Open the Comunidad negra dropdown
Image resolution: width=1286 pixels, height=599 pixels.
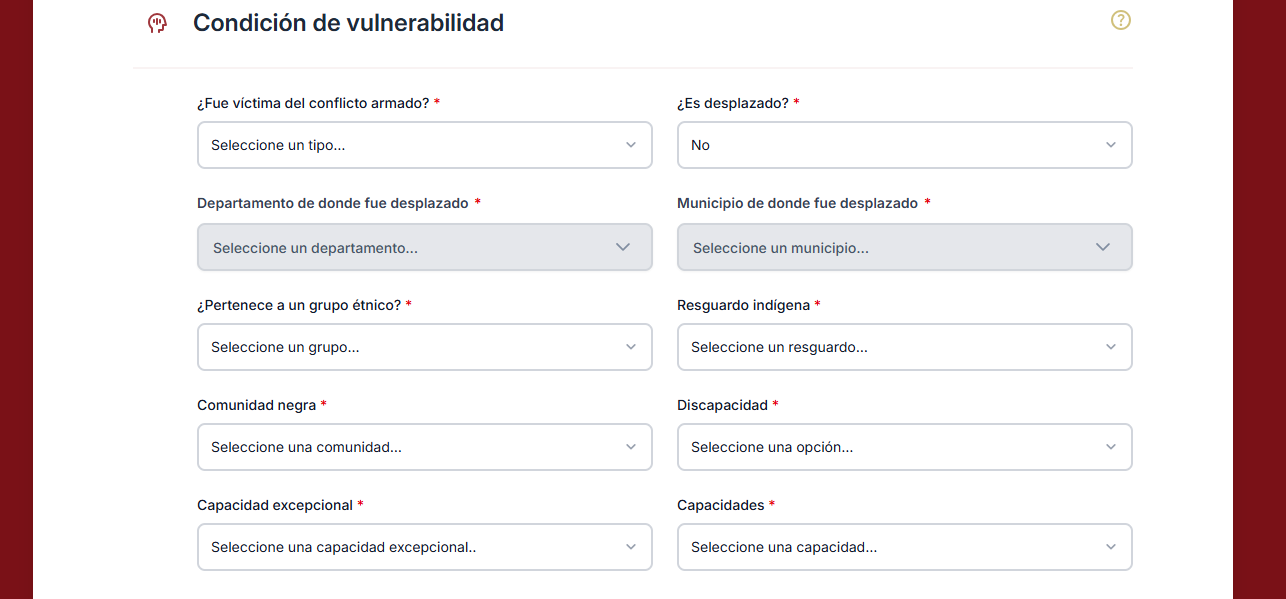coord(425,447)
